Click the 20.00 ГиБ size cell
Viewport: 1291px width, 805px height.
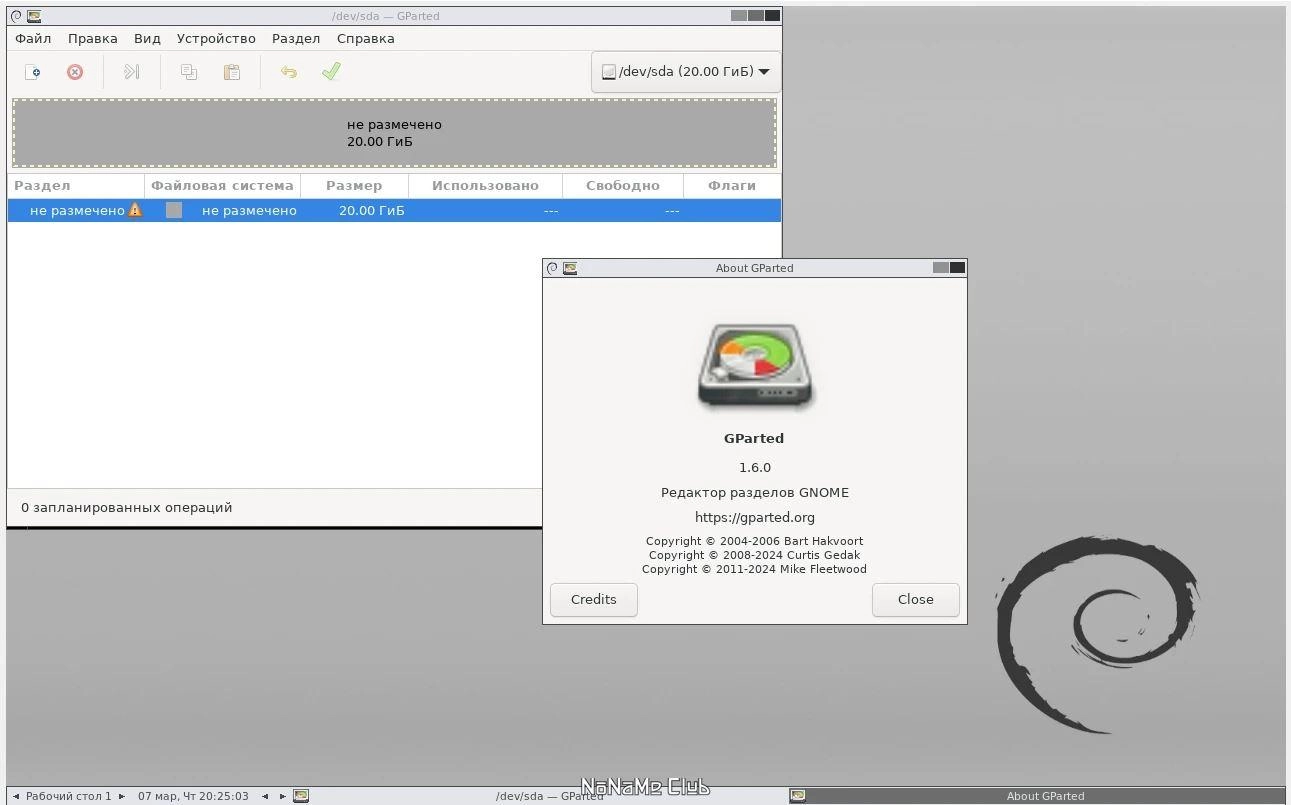click(372, 210)
